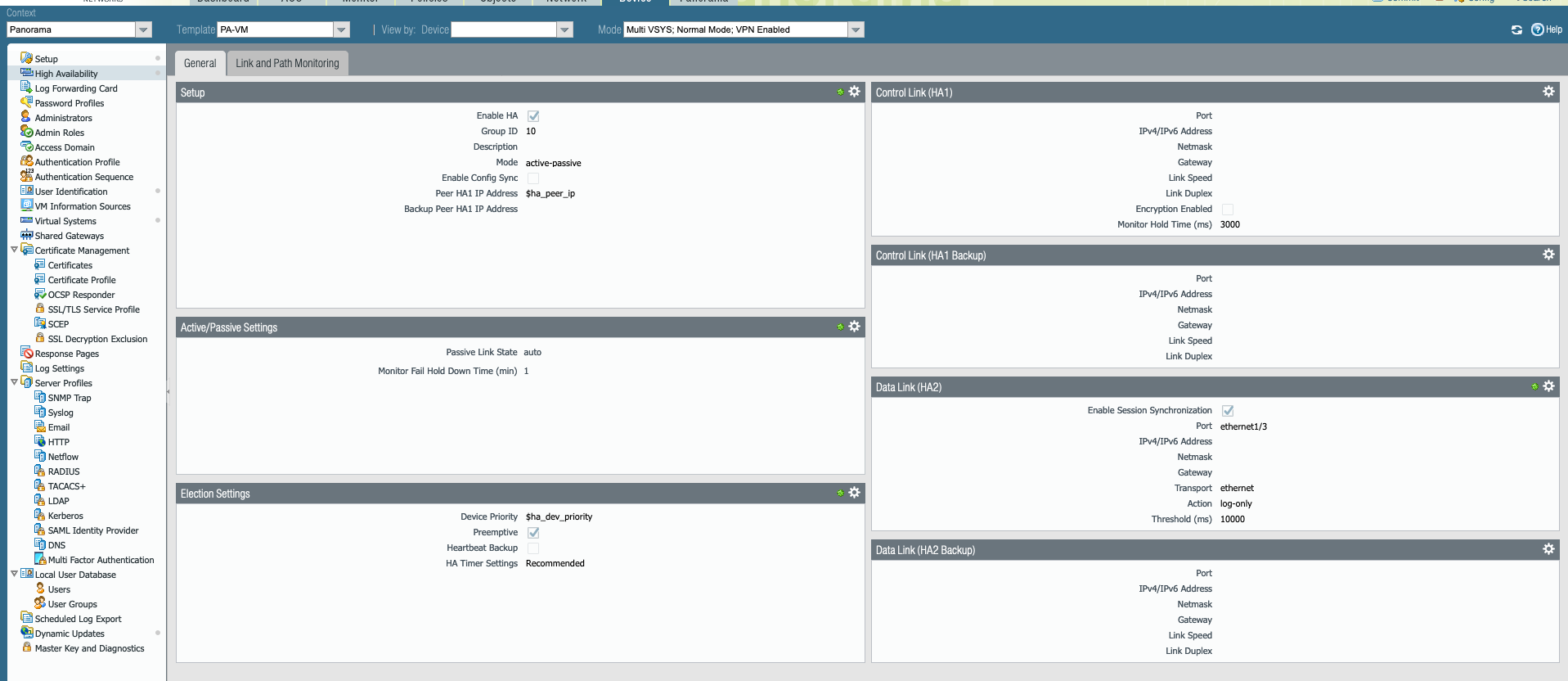Toggle Enable Config Sync checkbox
Image resolution: width=1568 pixels, height=681 pixels.
tap(533, 178)
